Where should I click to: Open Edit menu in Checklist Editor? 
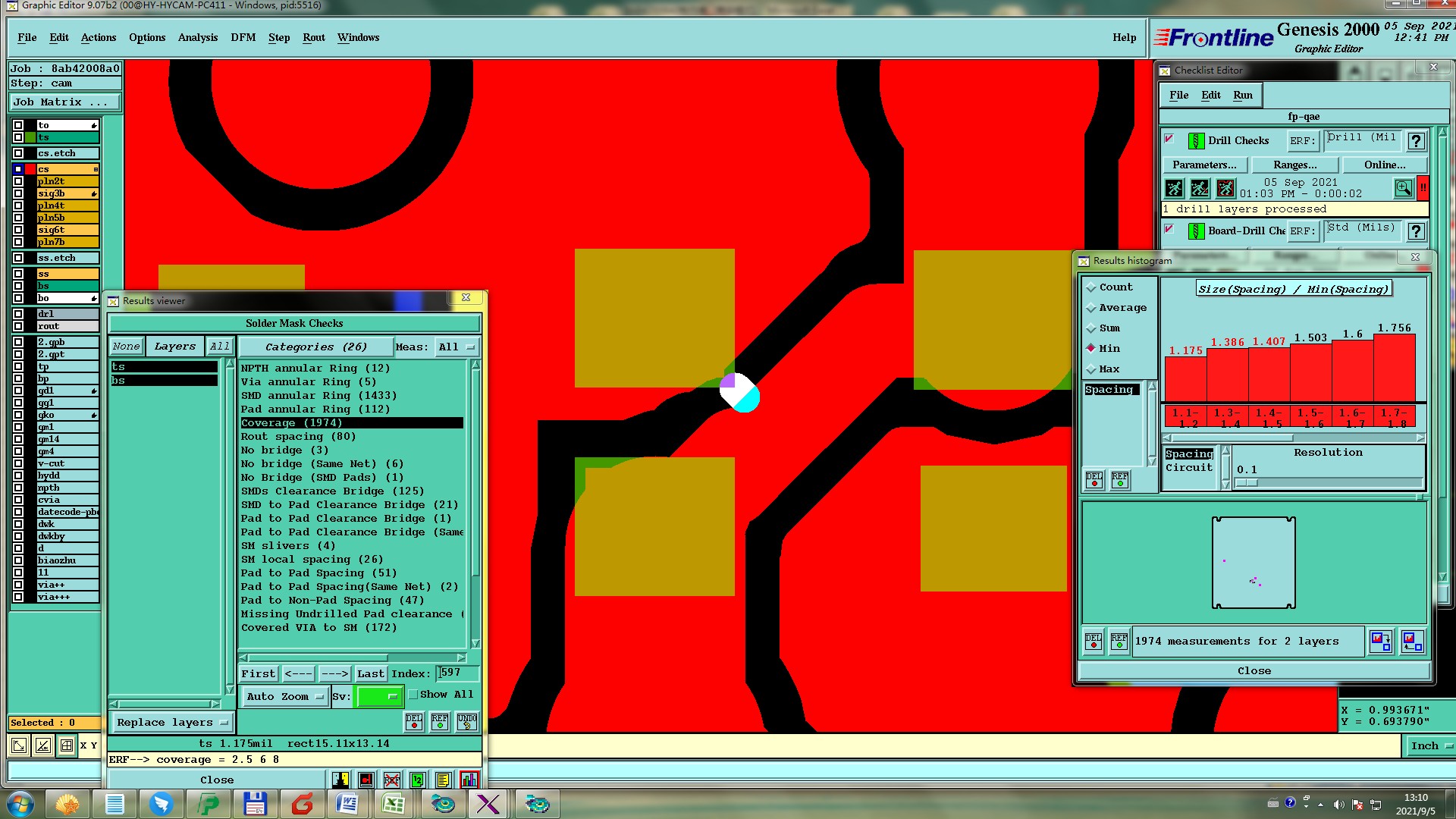point(1211,95)
